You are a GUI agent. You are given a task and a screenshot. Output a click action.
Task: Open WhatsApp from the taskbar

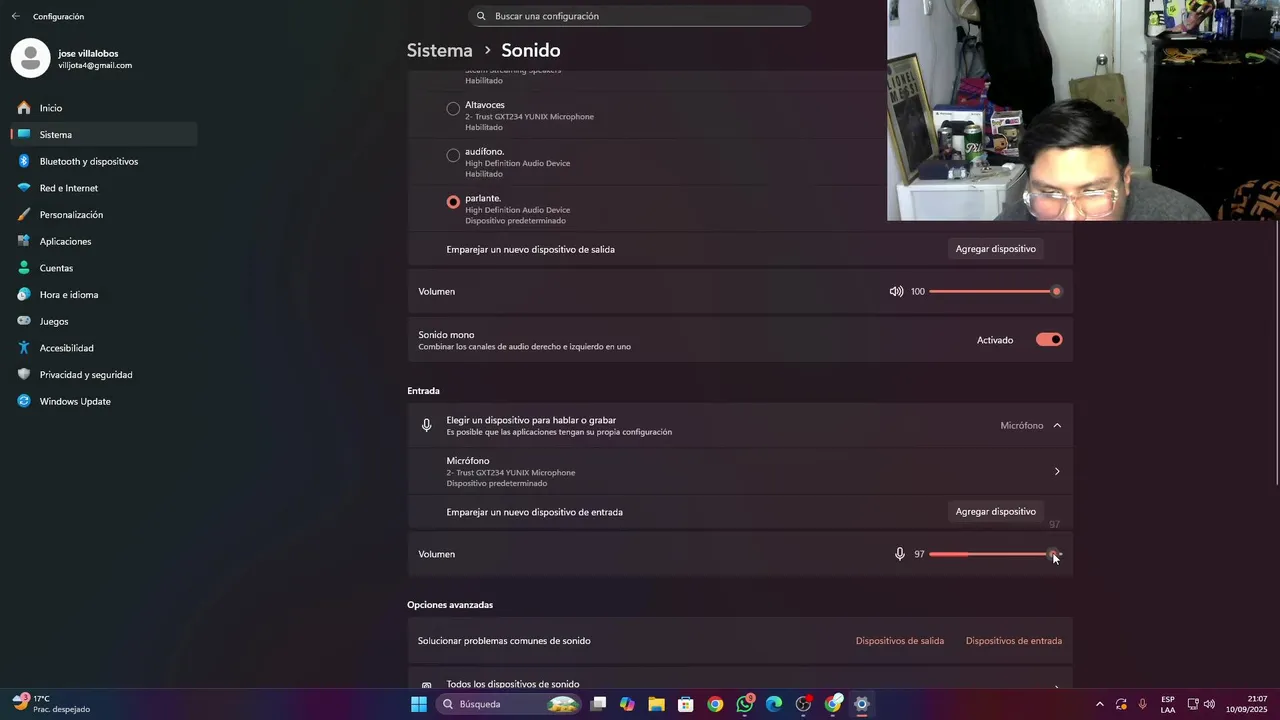click(x=745, y=704)
